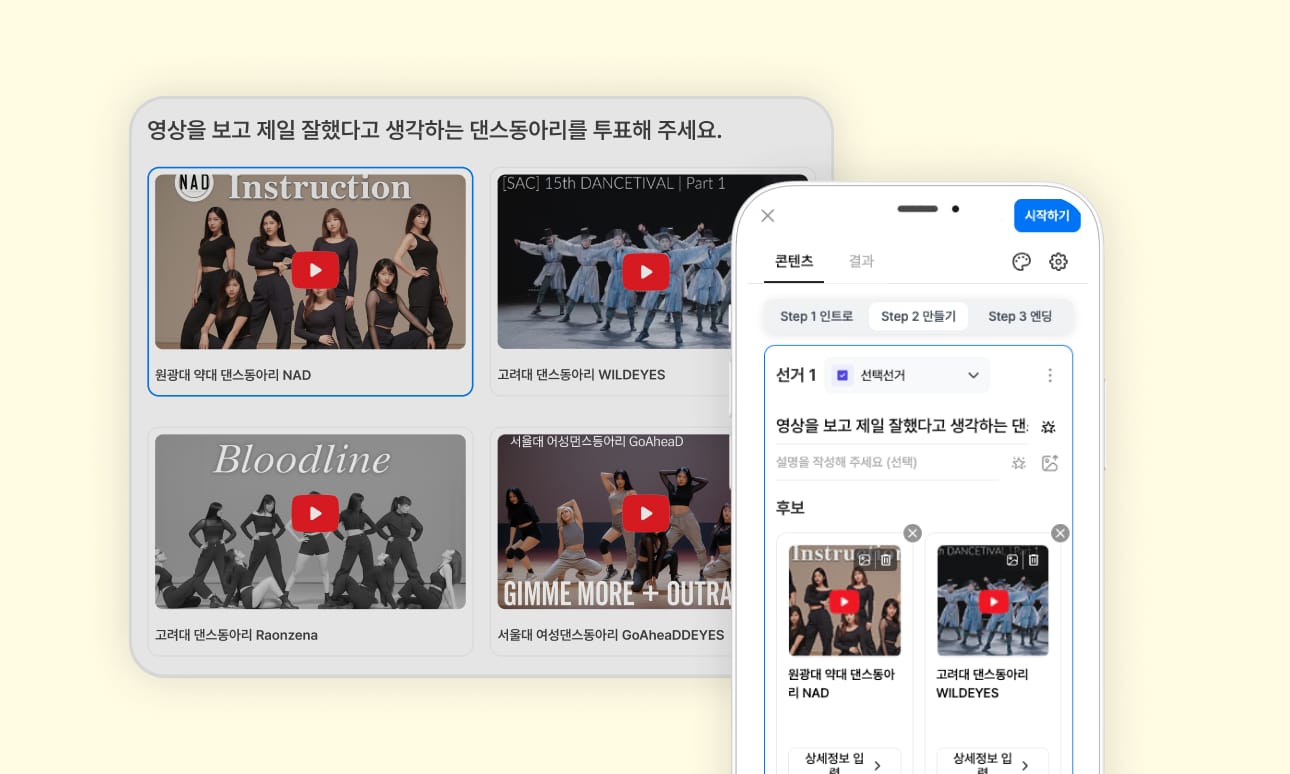Open the three-dot menu for 선거 1

click(x=1049, y=375)
